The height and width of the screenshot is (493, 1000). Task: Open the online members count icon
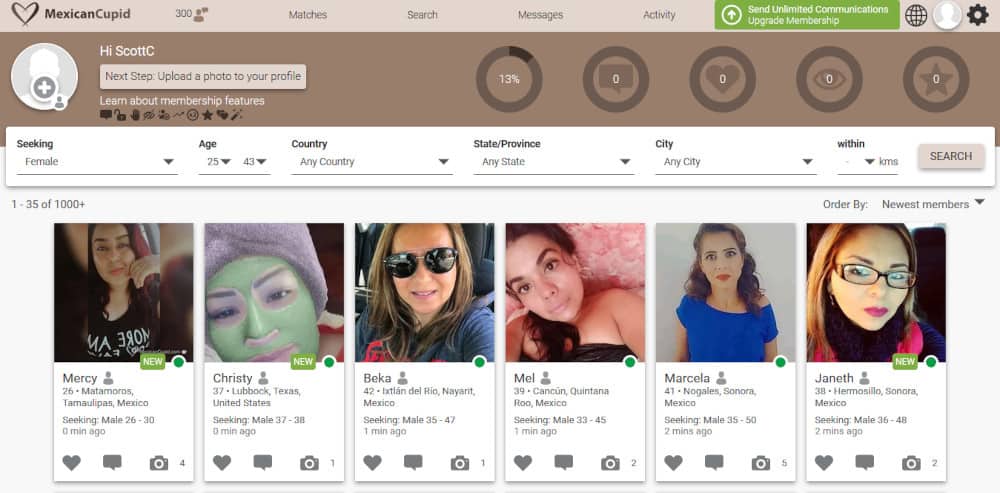point(201,14)
